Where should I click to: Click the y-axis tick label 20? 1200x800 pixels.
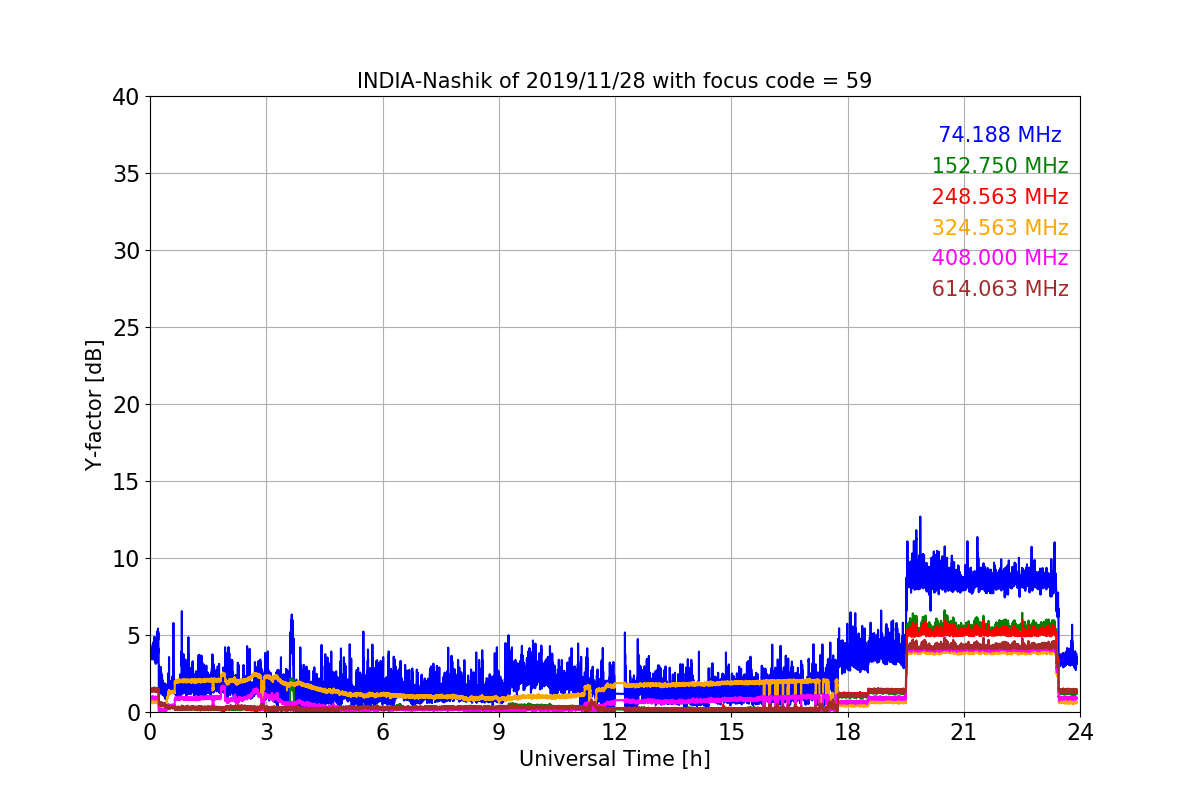point(126,405)
